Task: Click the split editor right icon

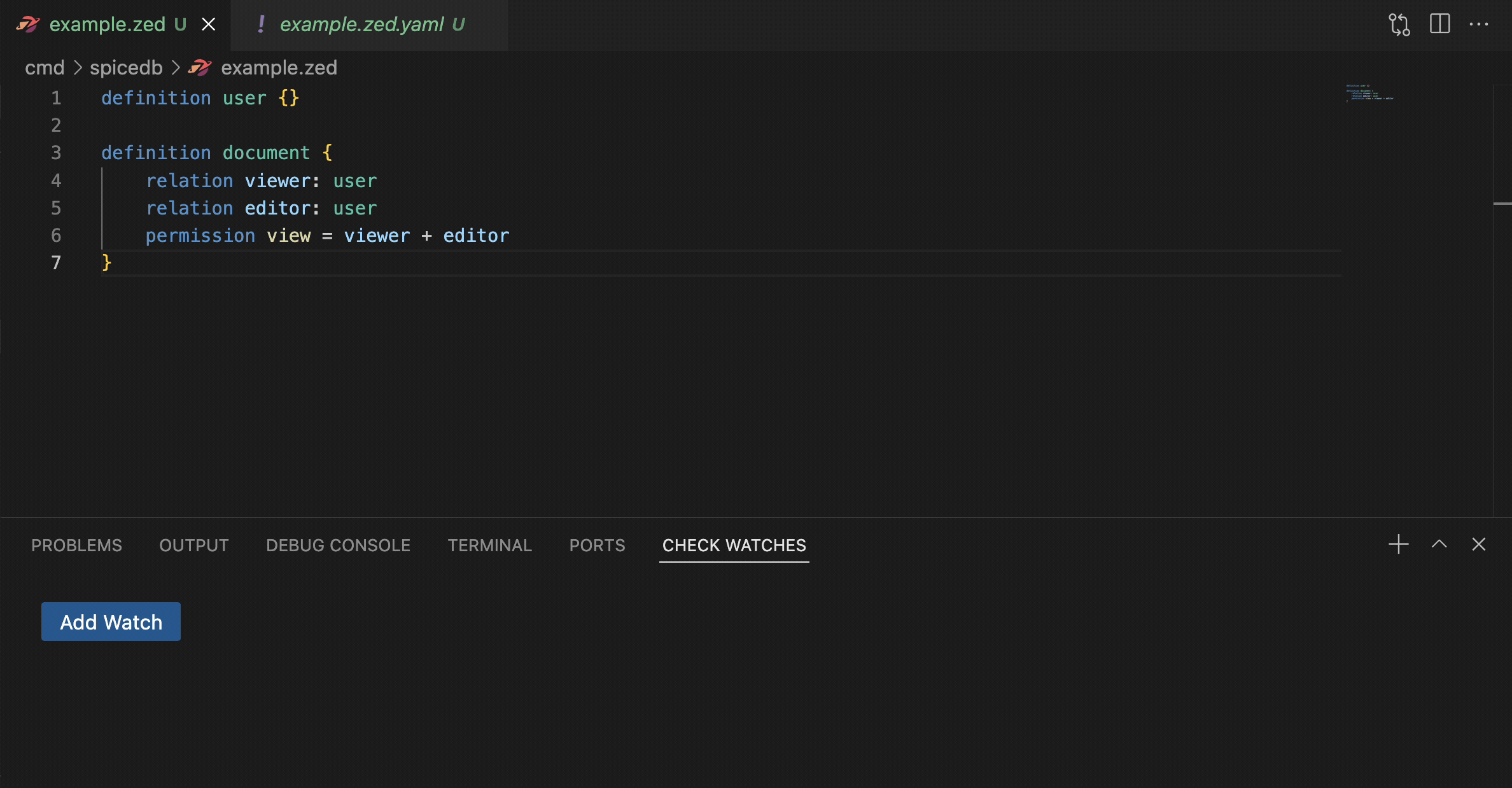Action: [1439, 24]
